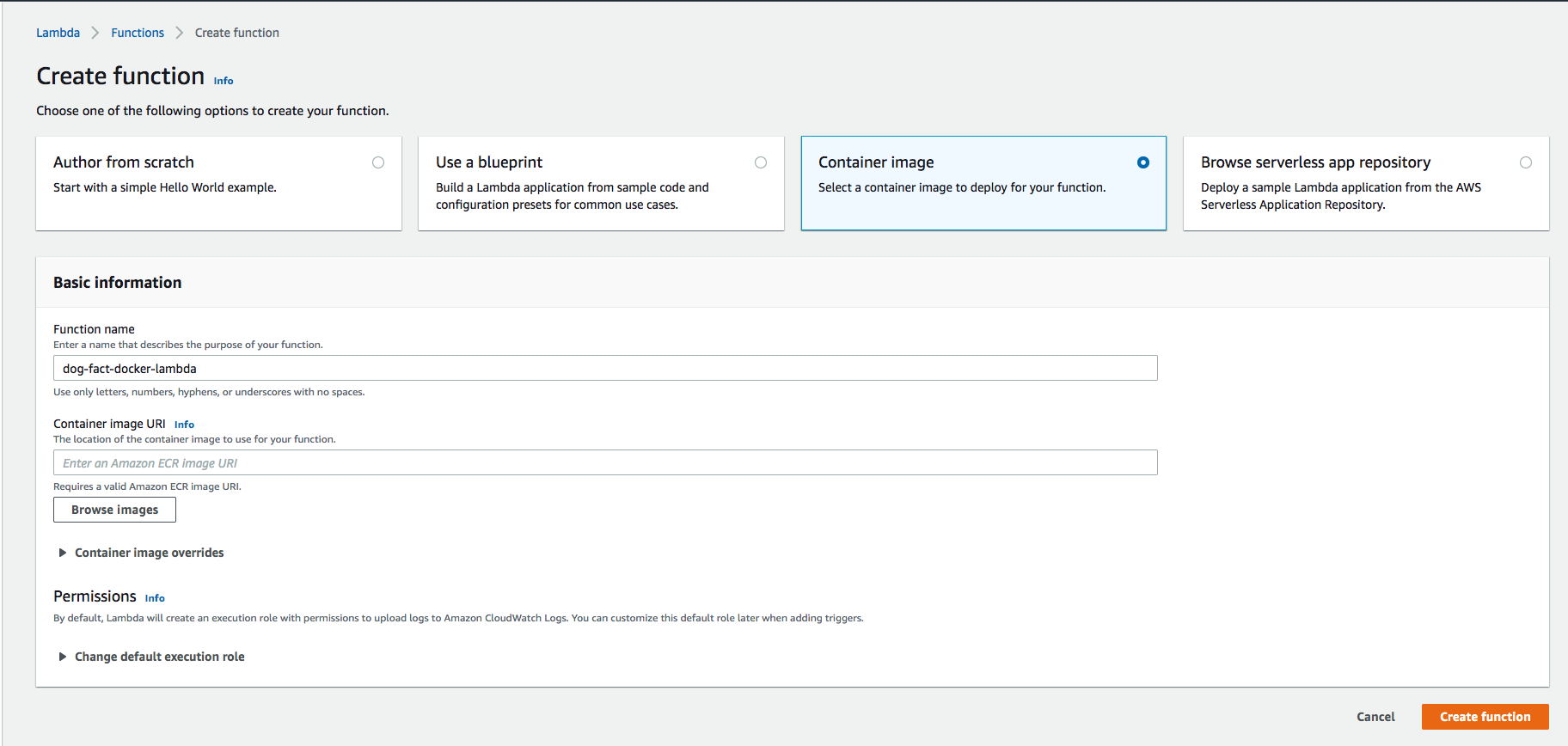Viewport: 1568px width, 746px height.
Task: Click the 'Deploy a sample Lambda application' description
Action: pos(1341,196)
